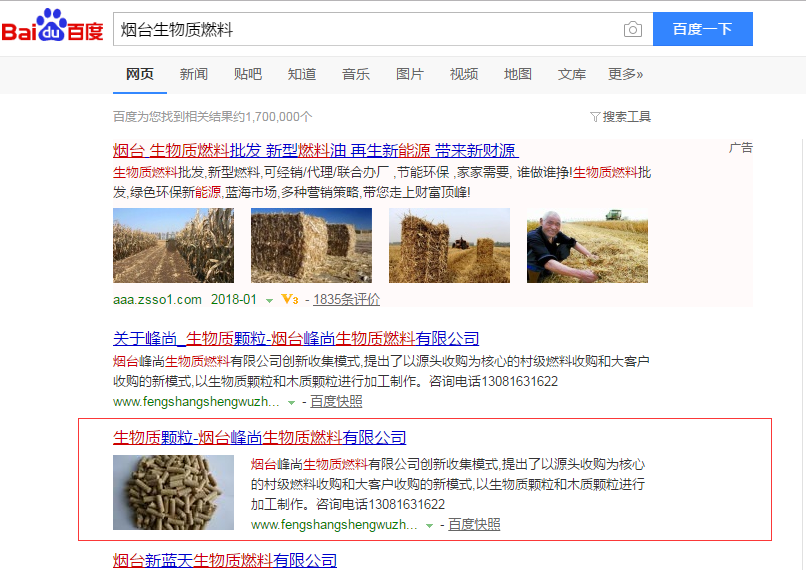Click first www.fengshangshengwuzh... URL
Viewport: 806px width, 570px height.
click(196, 401)
